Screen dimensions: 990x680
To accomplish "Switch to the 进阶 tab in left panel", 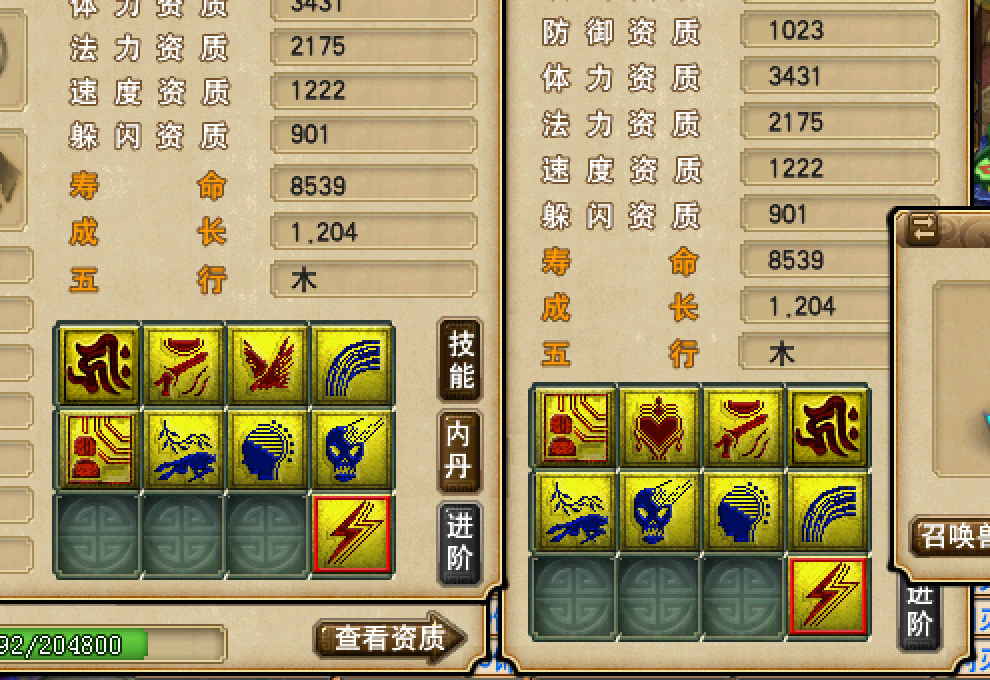I will [x=460, y=543].
